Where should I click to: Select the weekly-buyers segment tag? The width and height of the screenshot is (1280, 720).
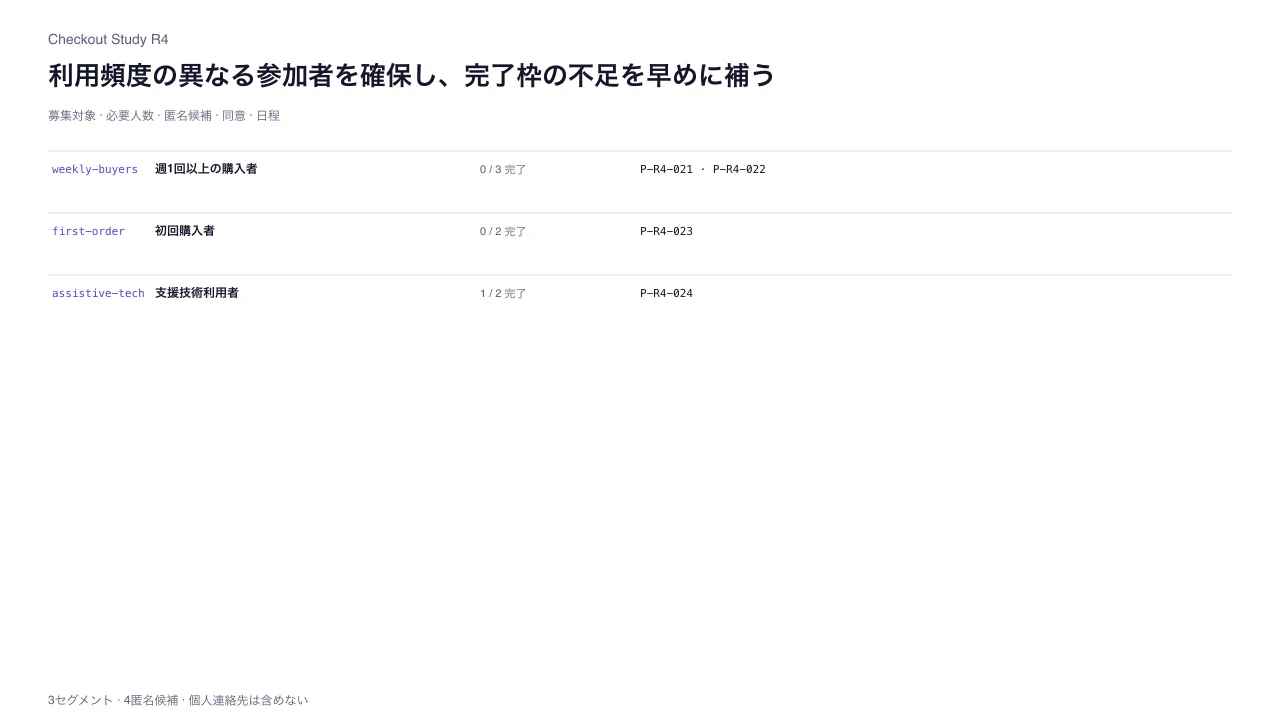click(x=95, y=169)
